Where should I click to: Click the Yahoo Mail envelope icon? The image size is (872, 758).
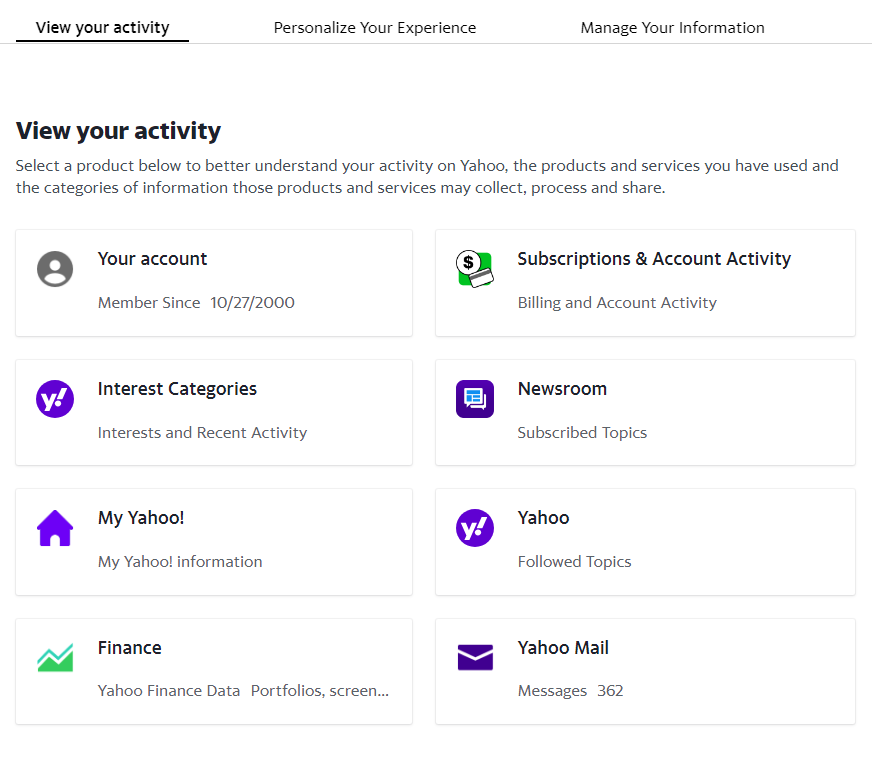coord(475,657)
